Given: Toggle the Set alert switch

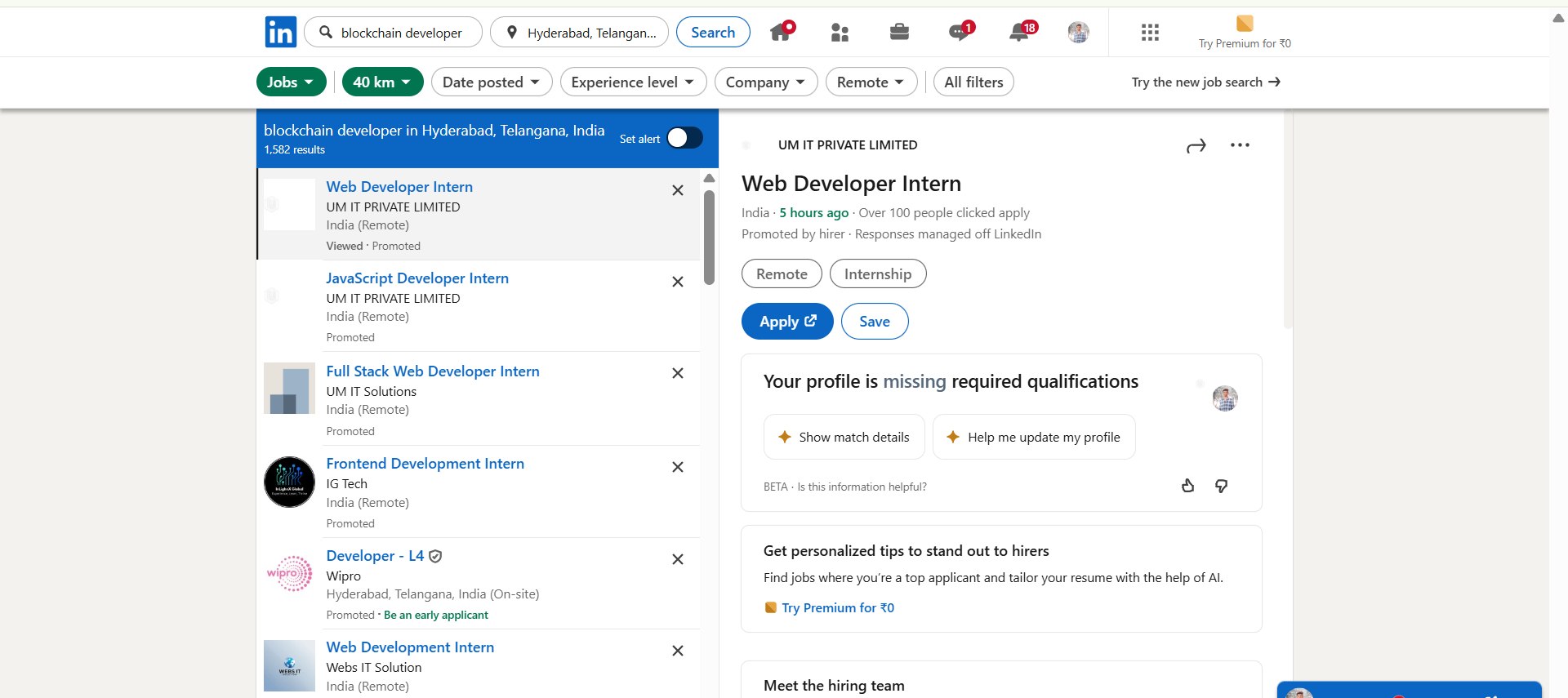Looking at the screenshot, I should [x=684, y=138].
